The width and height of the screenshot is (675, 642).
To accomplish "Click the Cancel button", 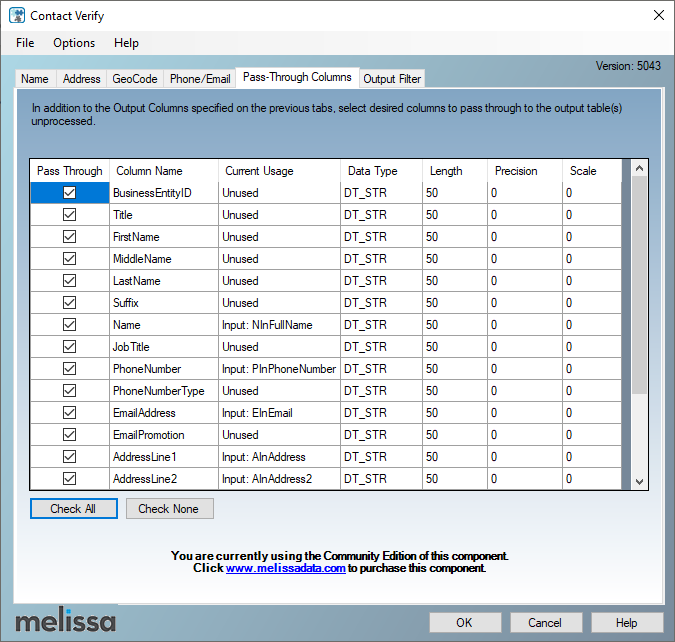I will (x=546, y=623).
